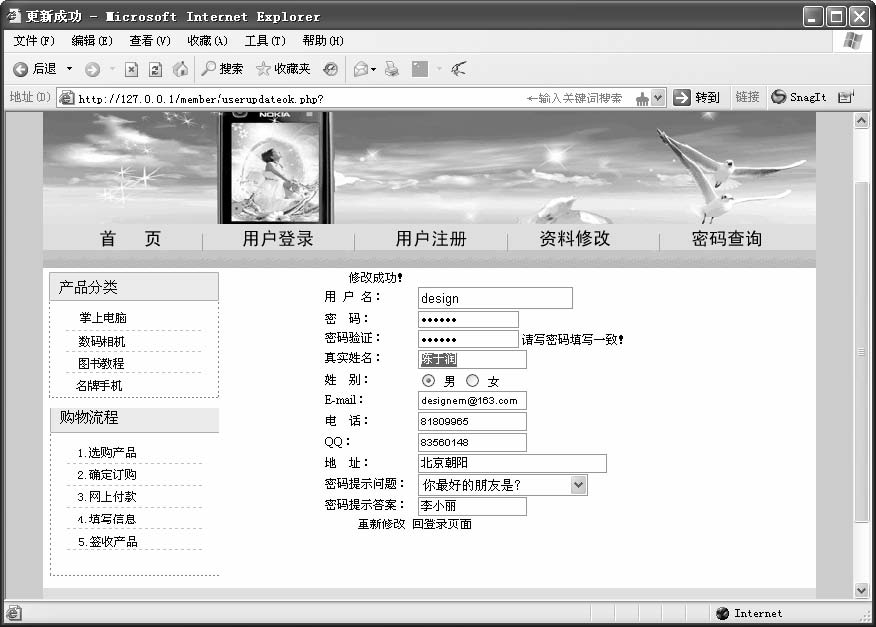Open the Edit (编辑) menu
Screen dimensions: 876x627
92,41
